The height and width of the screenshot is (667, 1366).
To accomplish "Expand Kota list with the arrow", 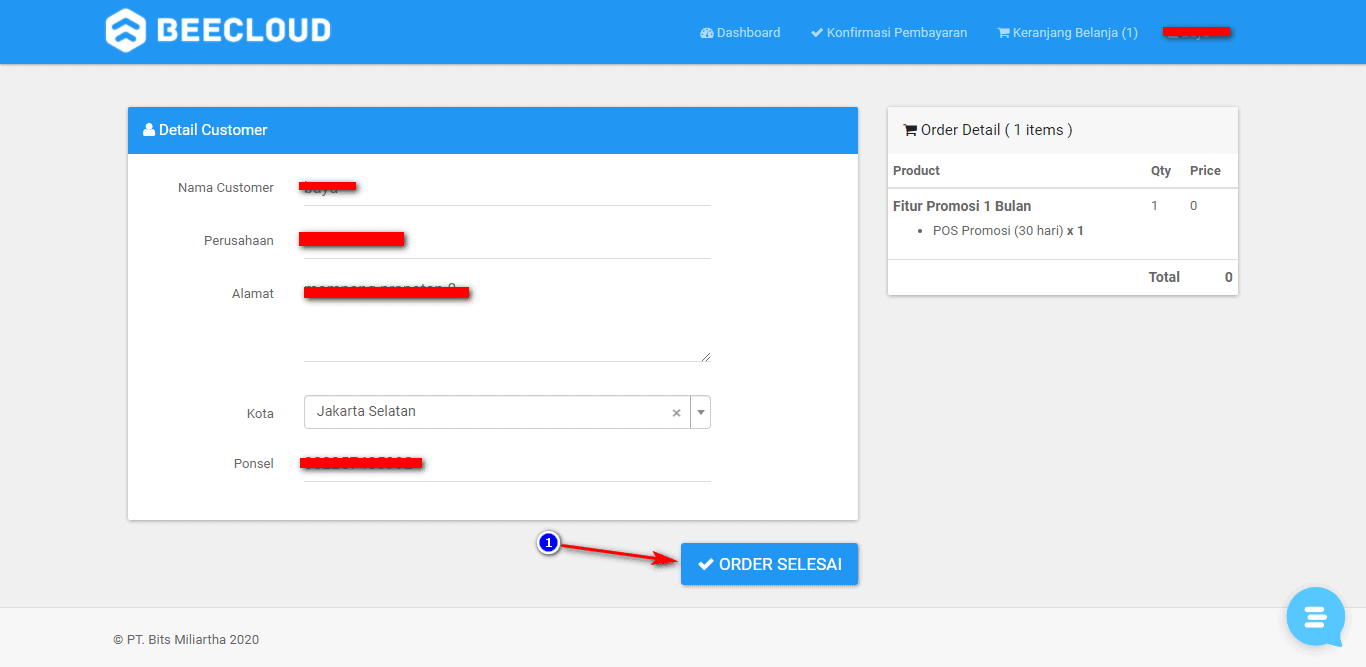I will coord(700,412).
